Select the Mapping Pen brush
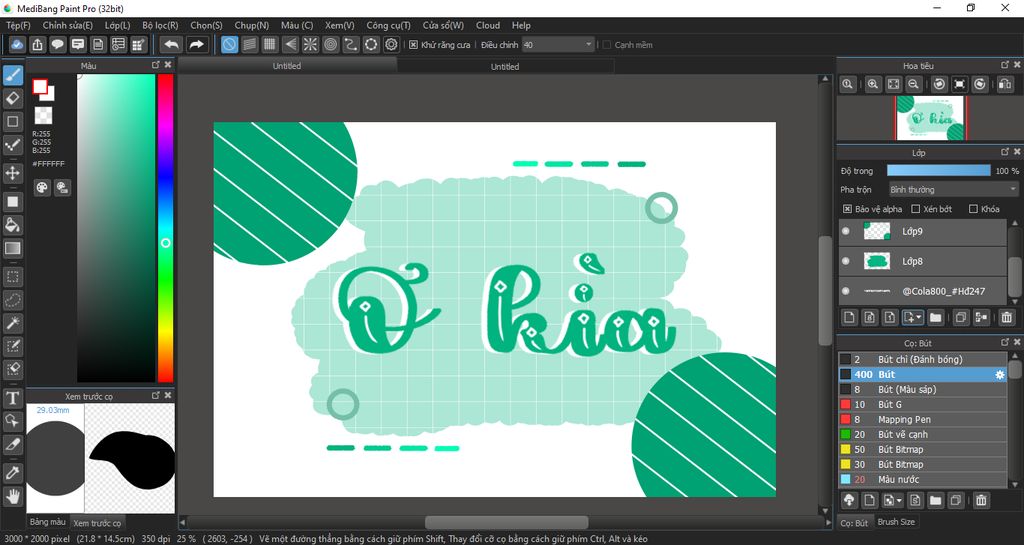Viewport: 1024px width, 545px height. click(904, 420)
